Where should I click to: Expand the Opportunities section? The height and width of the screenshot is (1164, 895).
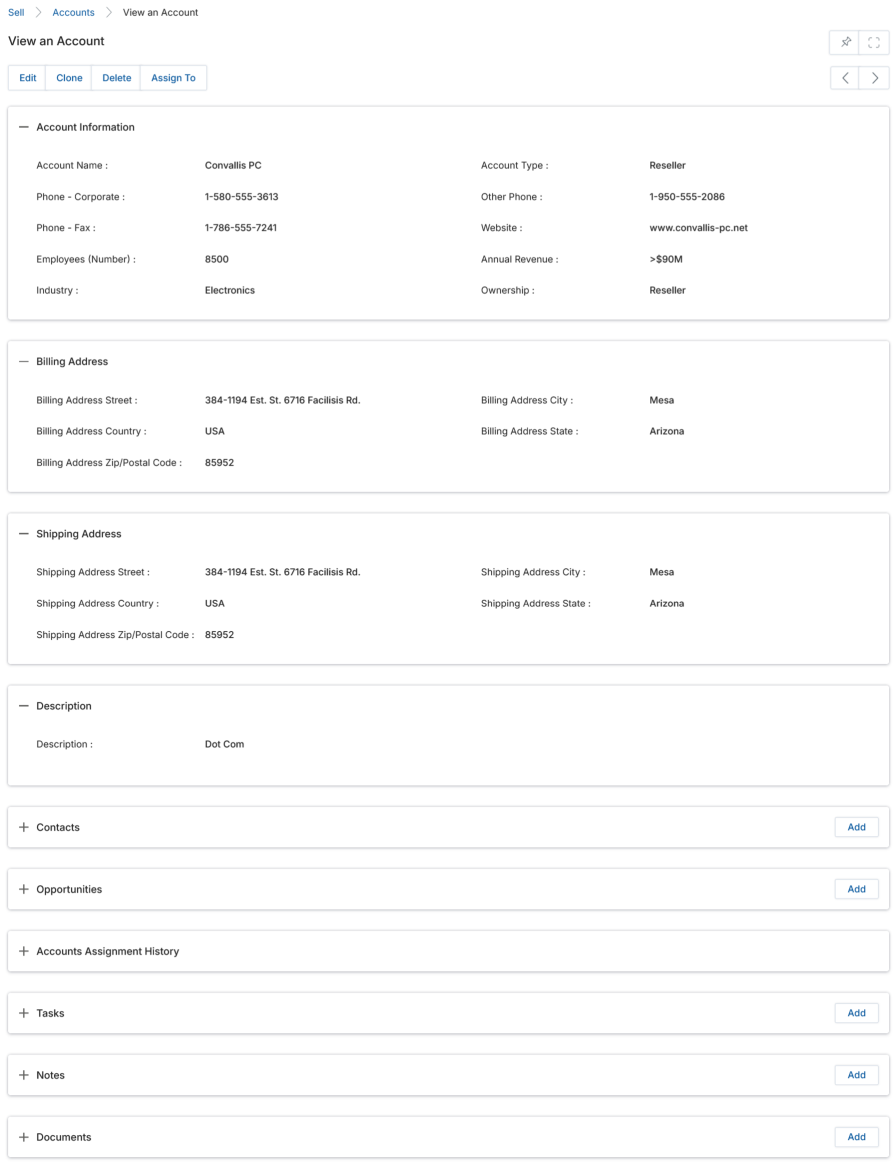[x=24, y=889]
